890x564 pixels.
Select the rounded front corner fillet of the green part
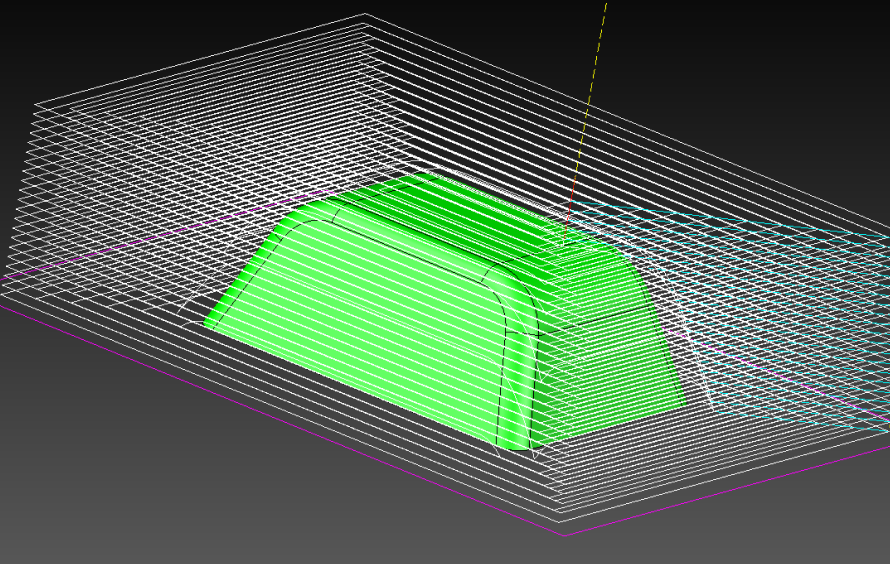coord(517,380)
